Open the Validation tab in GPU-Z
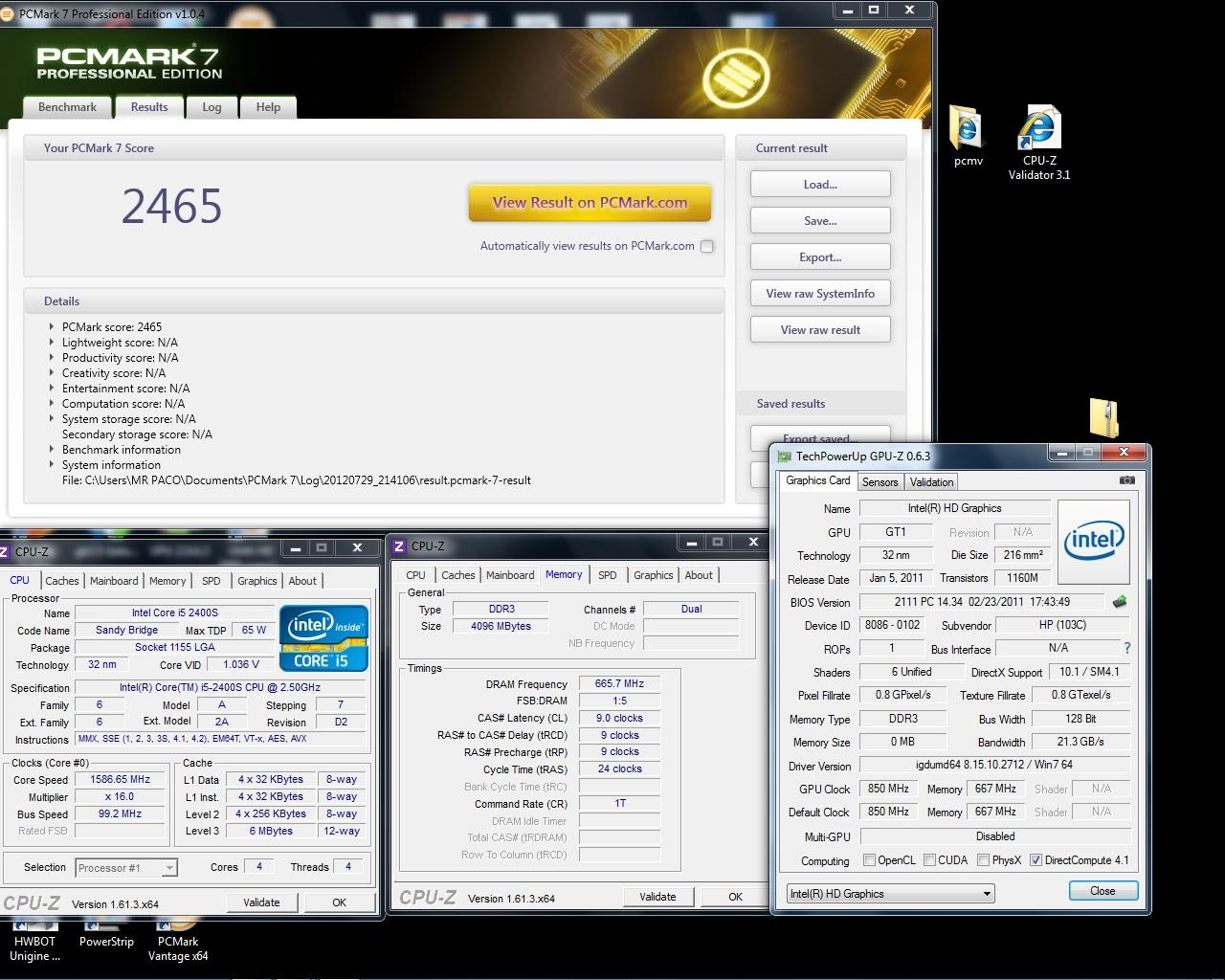The width and height of the screenshot is (1225, 980). point(931,482)
